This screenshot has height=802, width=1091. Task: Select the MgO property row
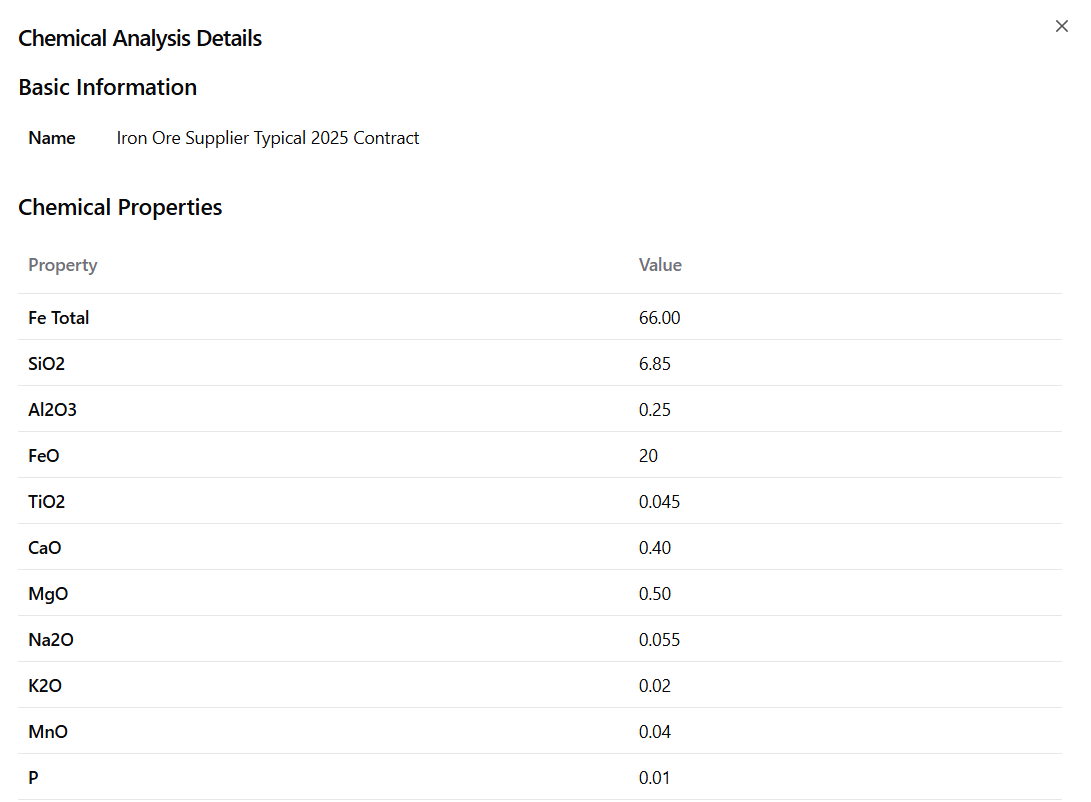tap(48, 594)
